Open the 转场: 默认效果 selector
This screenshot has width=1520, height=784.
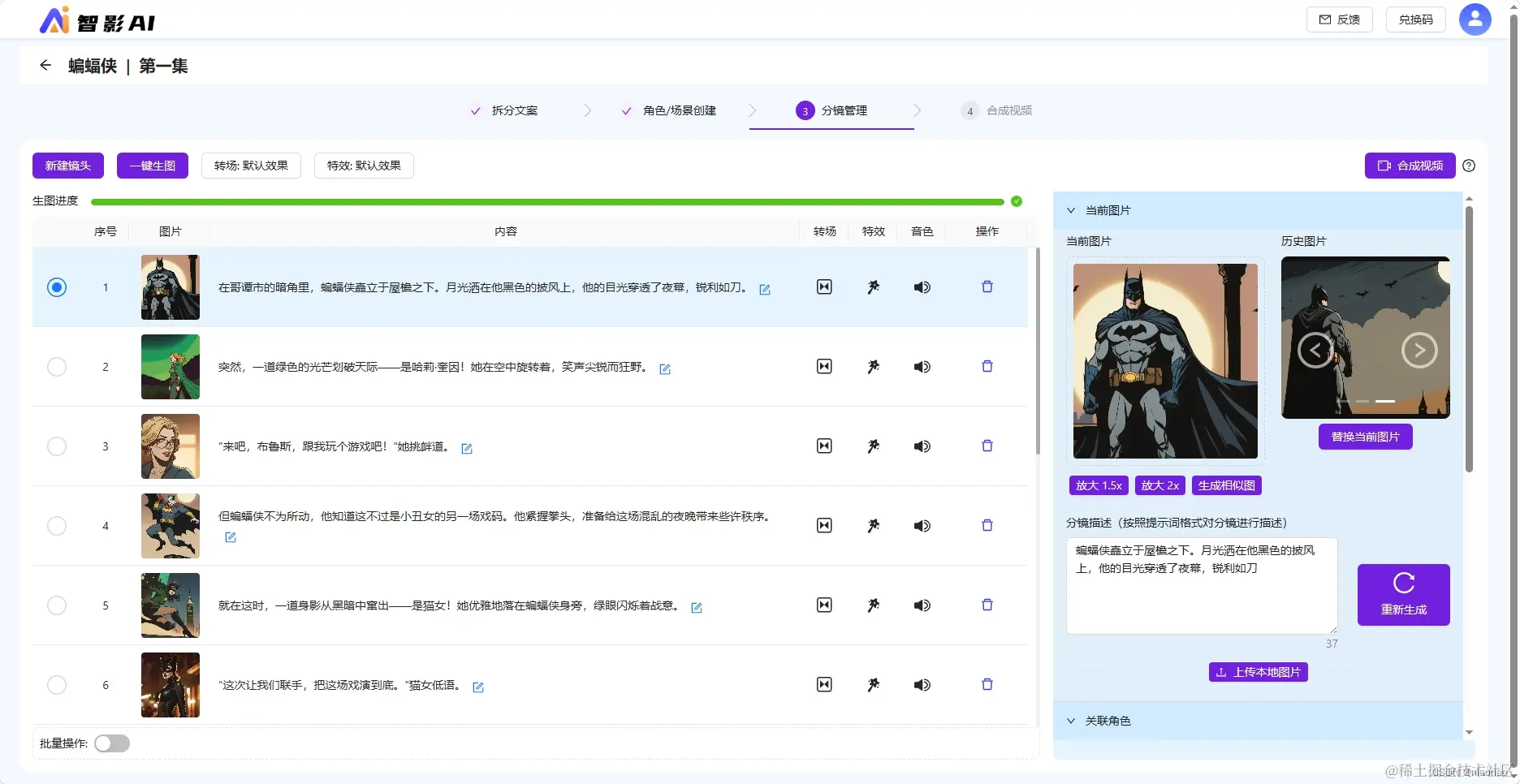251,166
